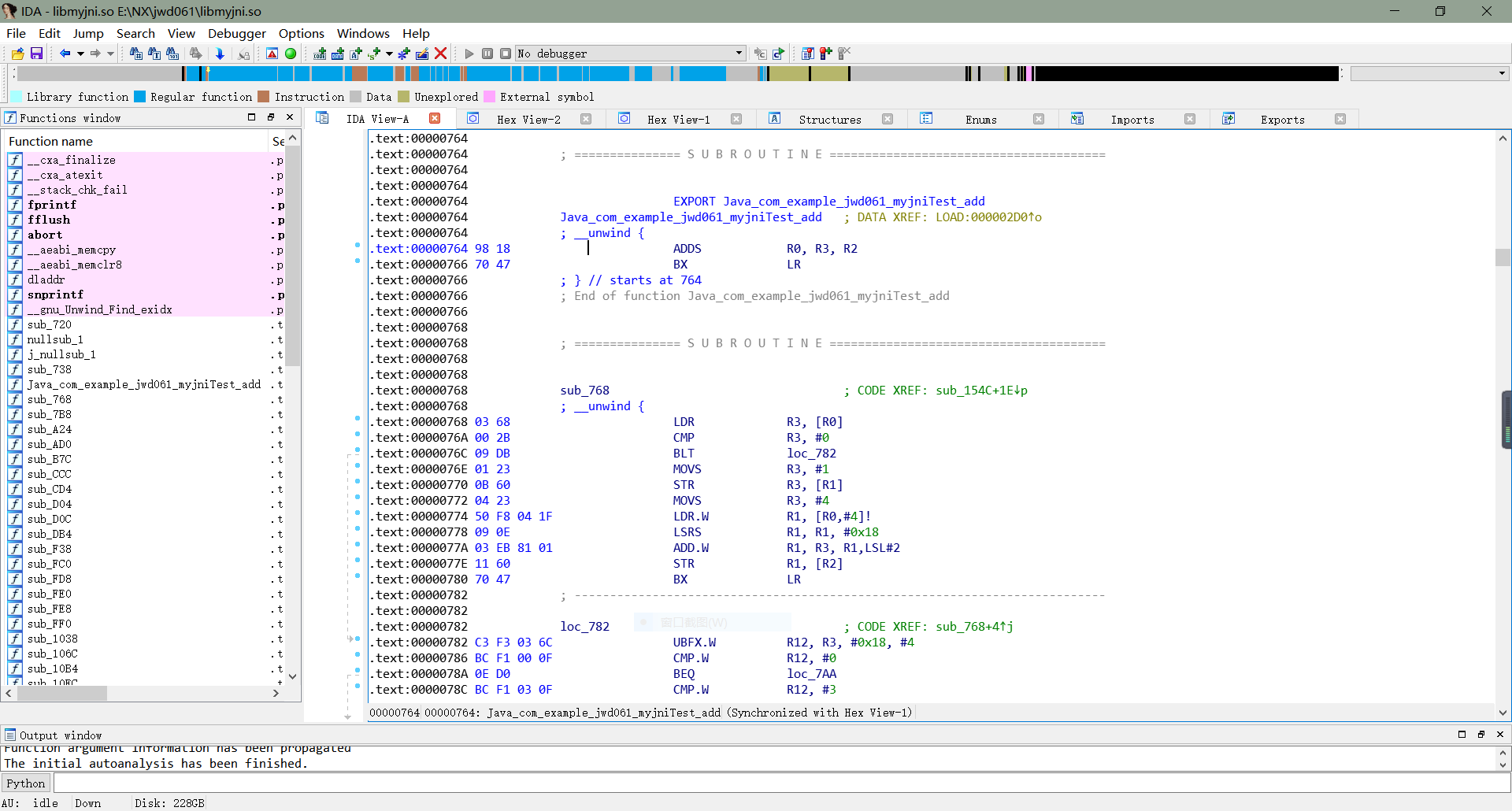1512x811 pixels.
Task: Click the debugger pause button
Action: click(x=487, y=54)
